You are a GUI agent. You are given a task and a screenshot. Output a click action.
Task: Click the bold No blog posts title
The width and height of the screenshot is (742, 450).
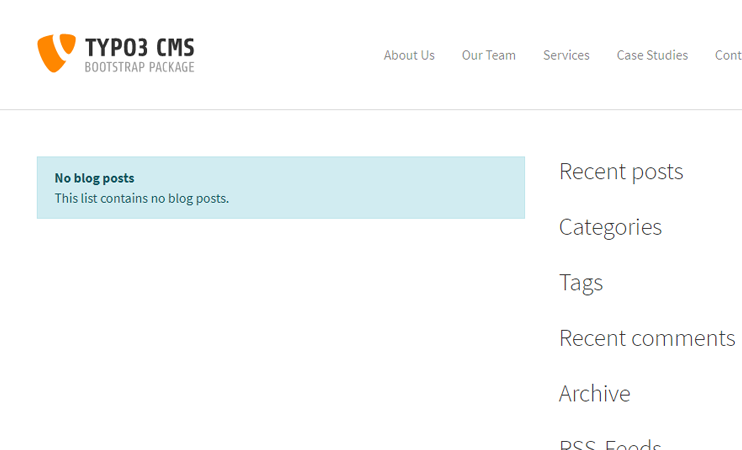94,178
